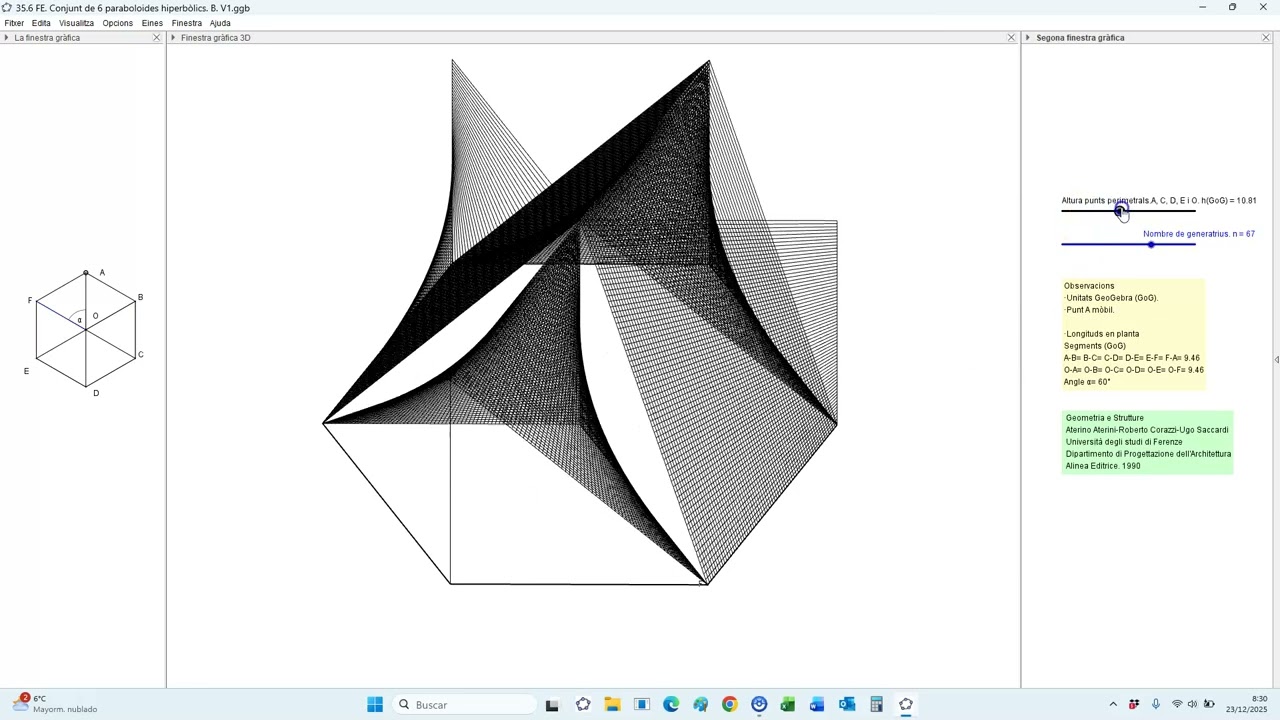Click movable point A on the hexagon
Screen dimensions: 1280x720
[86, 273]
